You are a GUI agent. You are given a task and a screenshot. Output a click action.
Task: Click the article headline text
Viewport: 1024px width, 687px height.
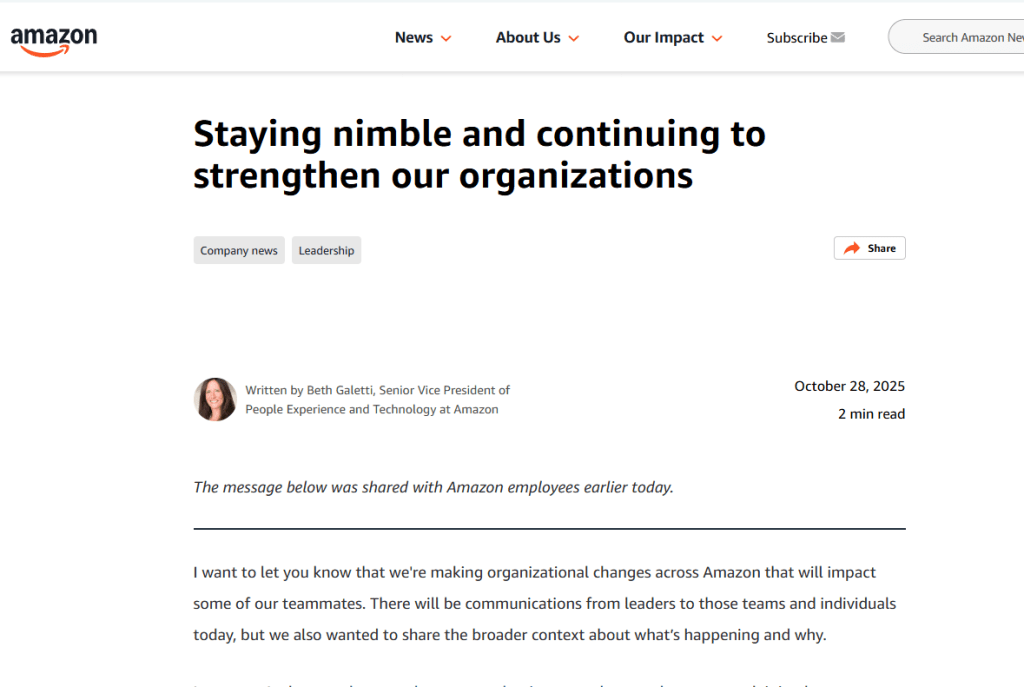tap(479, 154)
